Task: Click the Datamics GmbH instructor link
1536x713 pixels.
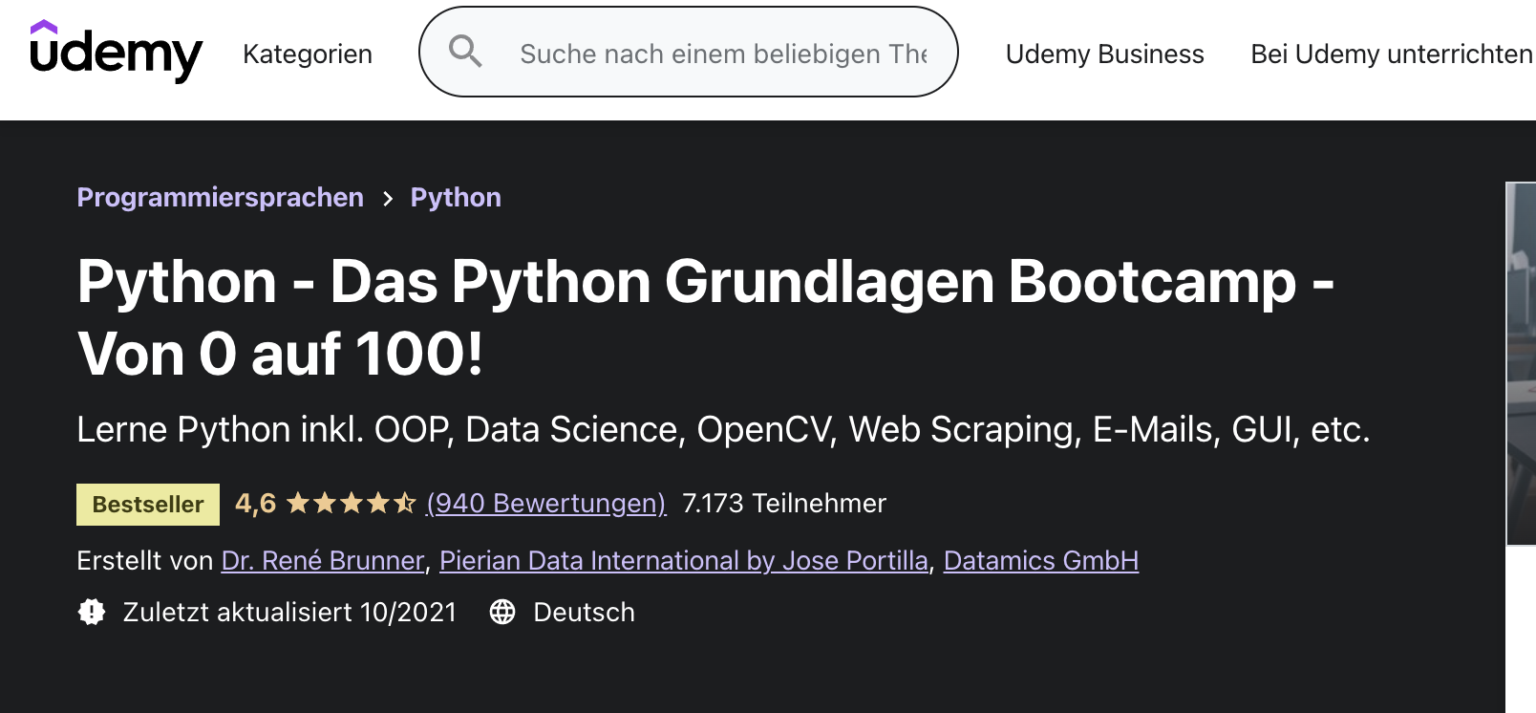Action: (1040, 560)
